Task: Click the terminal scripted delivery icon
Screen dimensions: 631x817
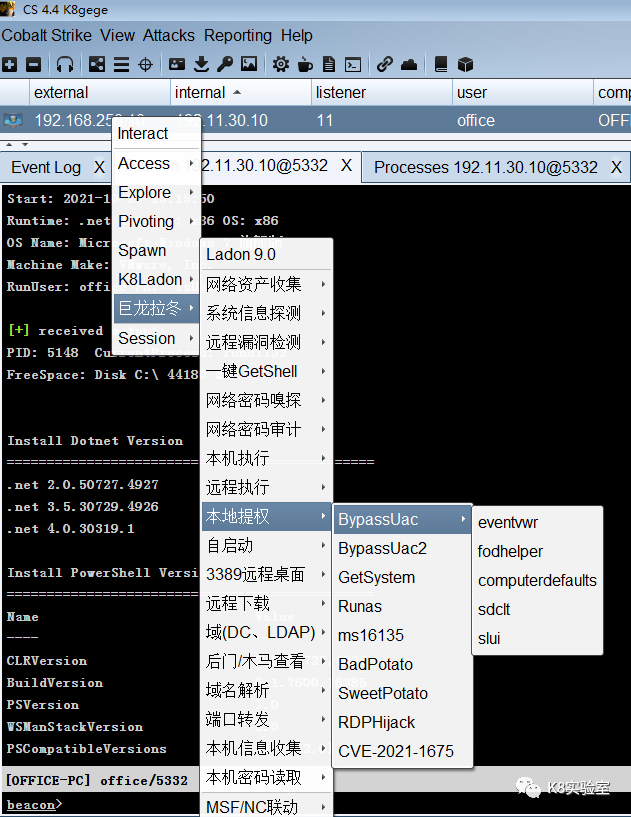Action: pos(353,65)
